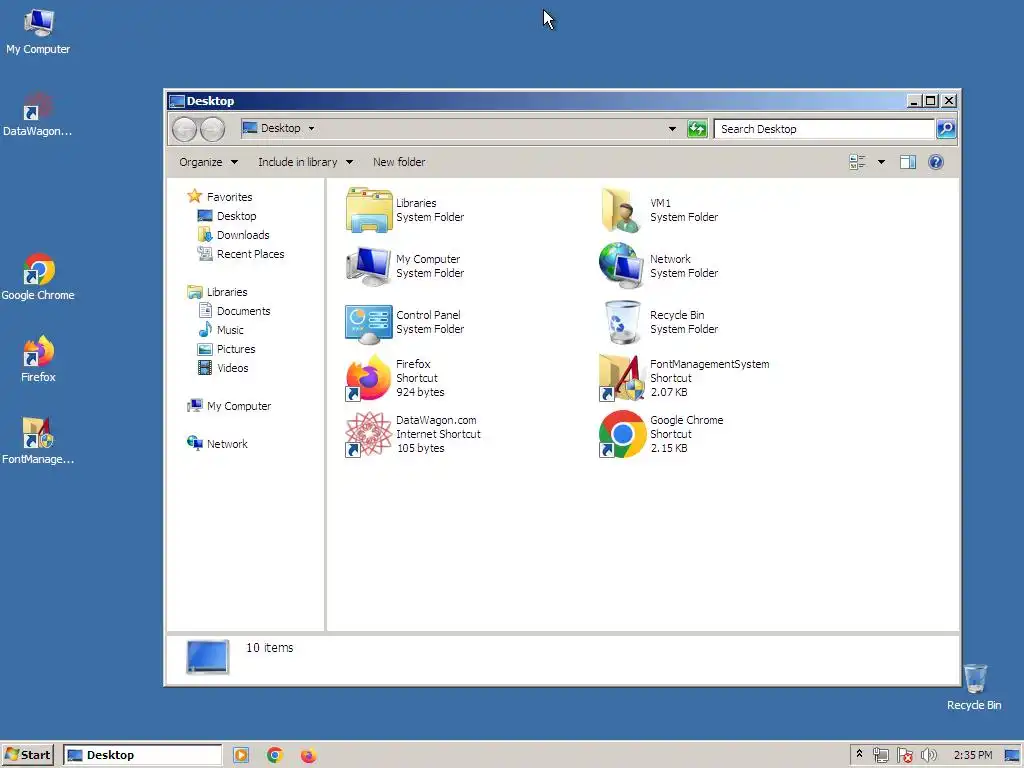
Task: Show hidden tray icons arrow
Action: point(859,754)
